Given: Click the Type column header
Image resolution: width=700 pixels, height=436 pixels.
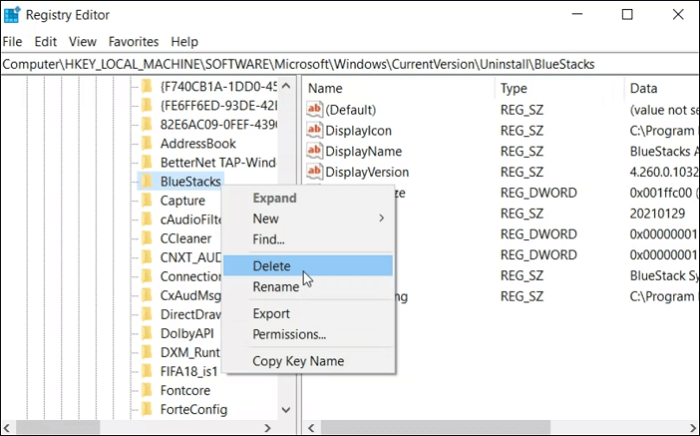Looking at the screenshot, I should 514,88.
